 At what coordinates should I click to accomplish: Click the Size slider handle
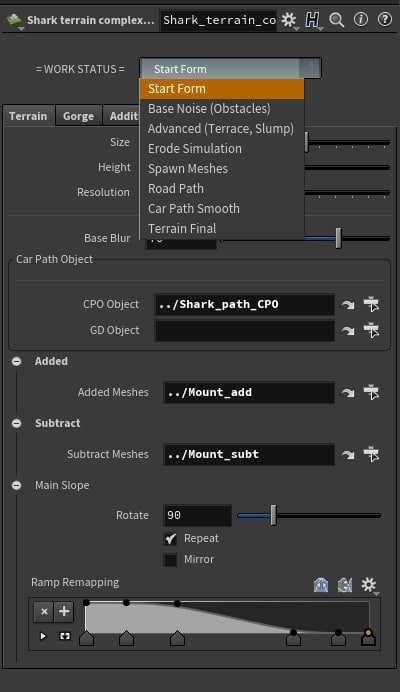pyautogui.click(x=306, y=143)
